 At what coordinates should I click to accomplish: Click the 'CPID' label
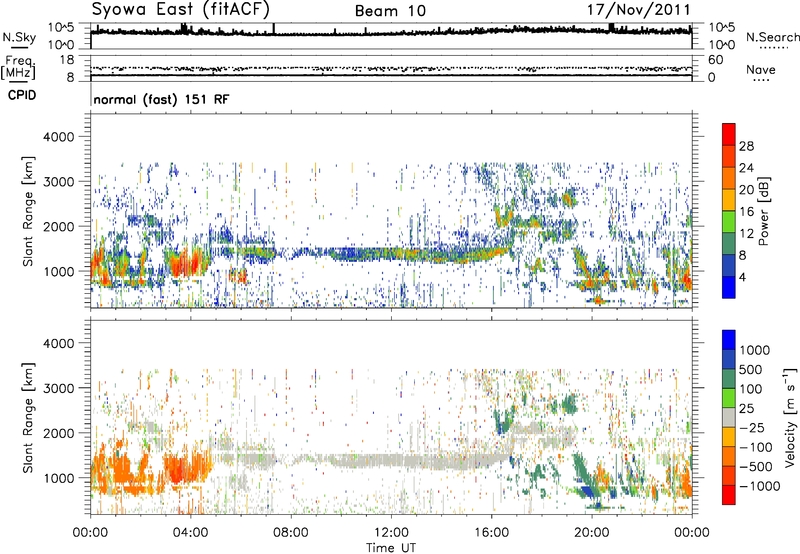22,95
